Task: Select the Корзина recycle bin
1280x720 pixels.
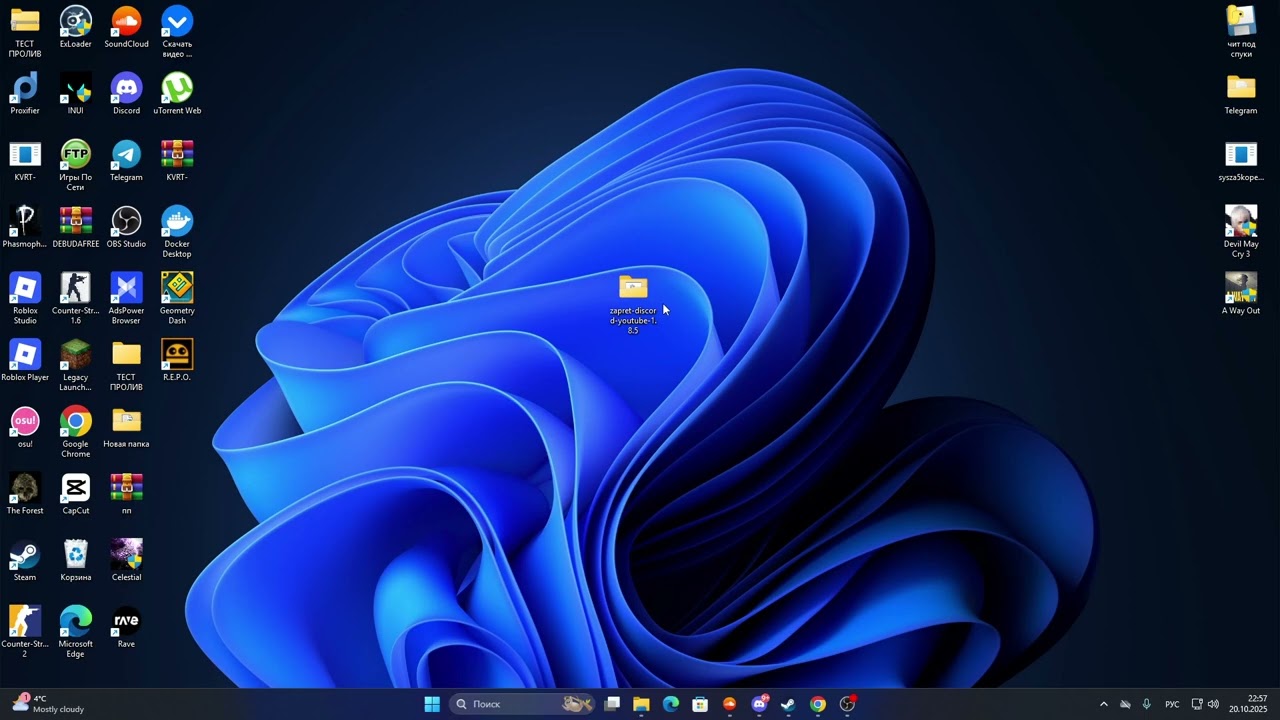Action: tap(76, 560)
